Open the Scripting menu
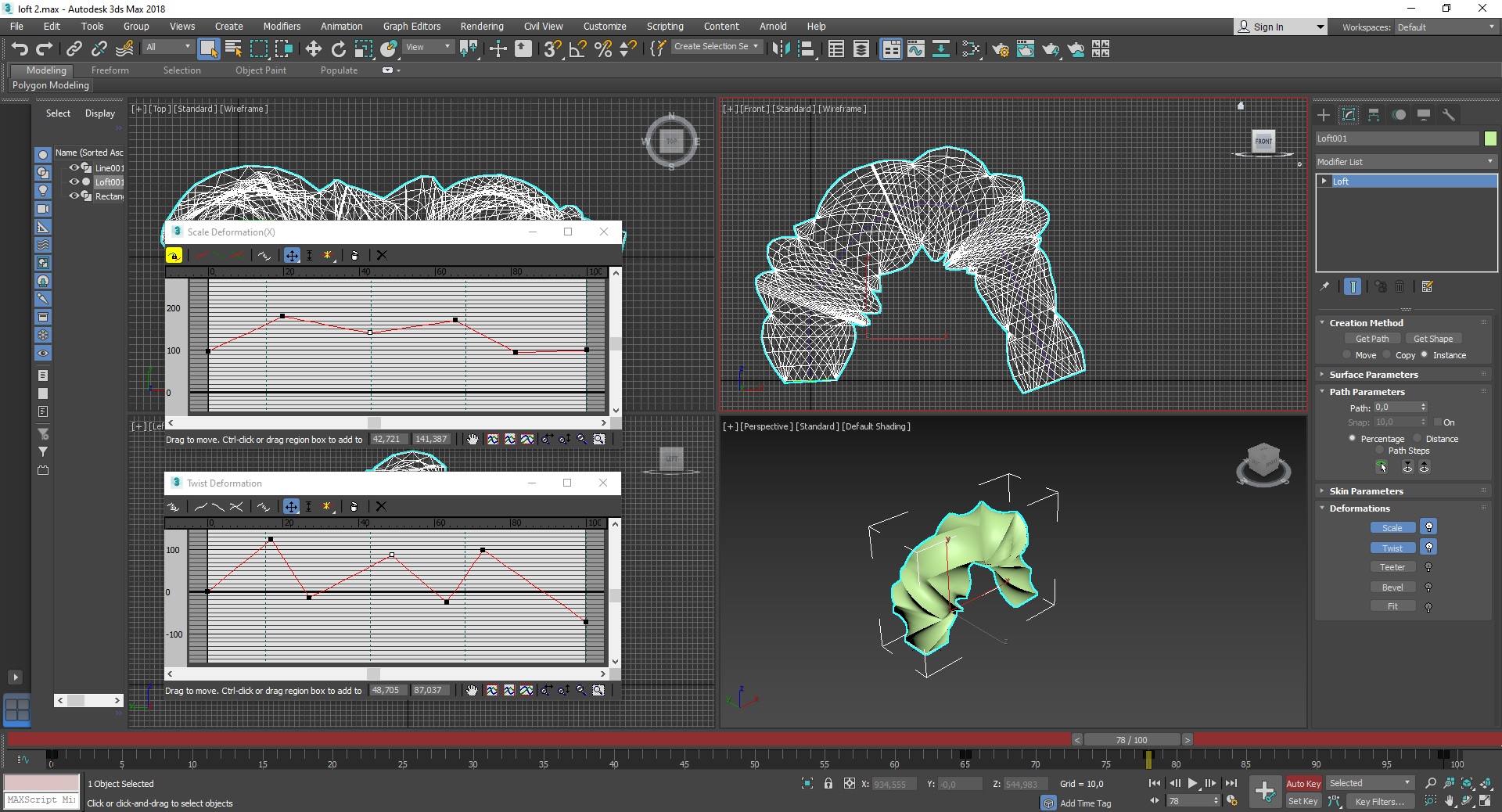The height and width of the screenshot is (812, 1502). click(665, 27)
